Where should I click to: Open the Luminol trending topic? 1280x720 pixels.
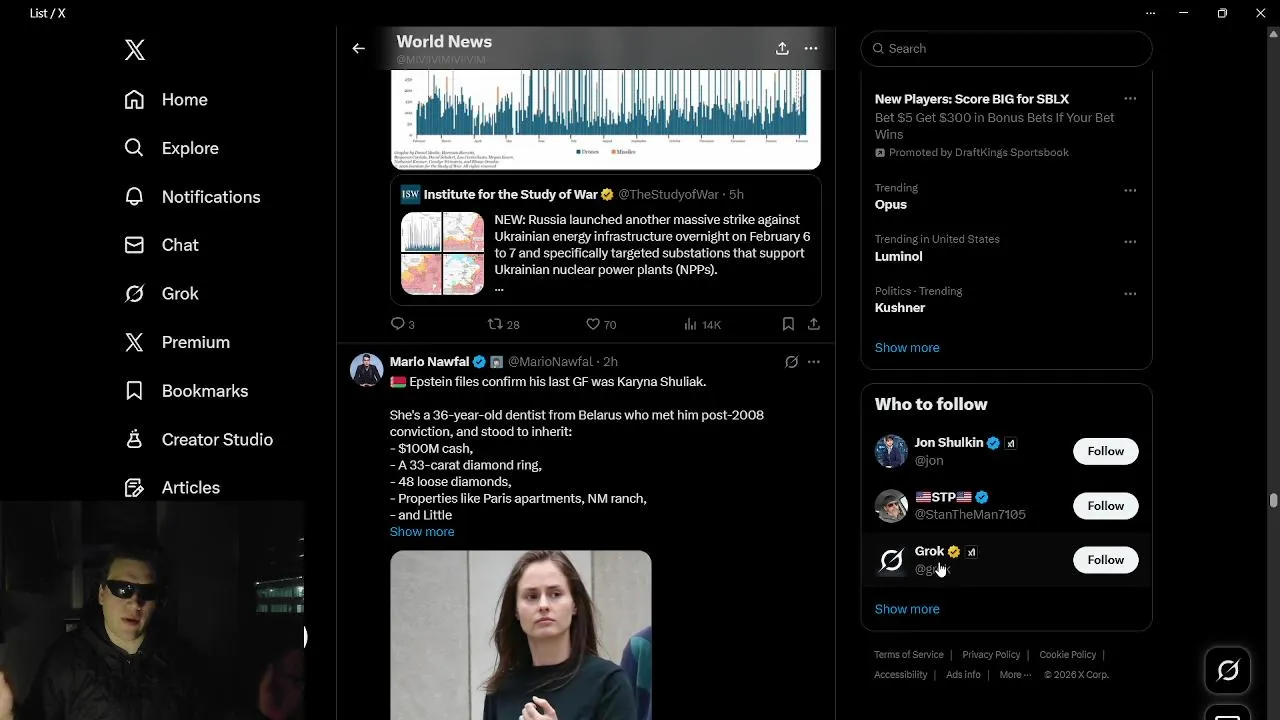(898, 256)
